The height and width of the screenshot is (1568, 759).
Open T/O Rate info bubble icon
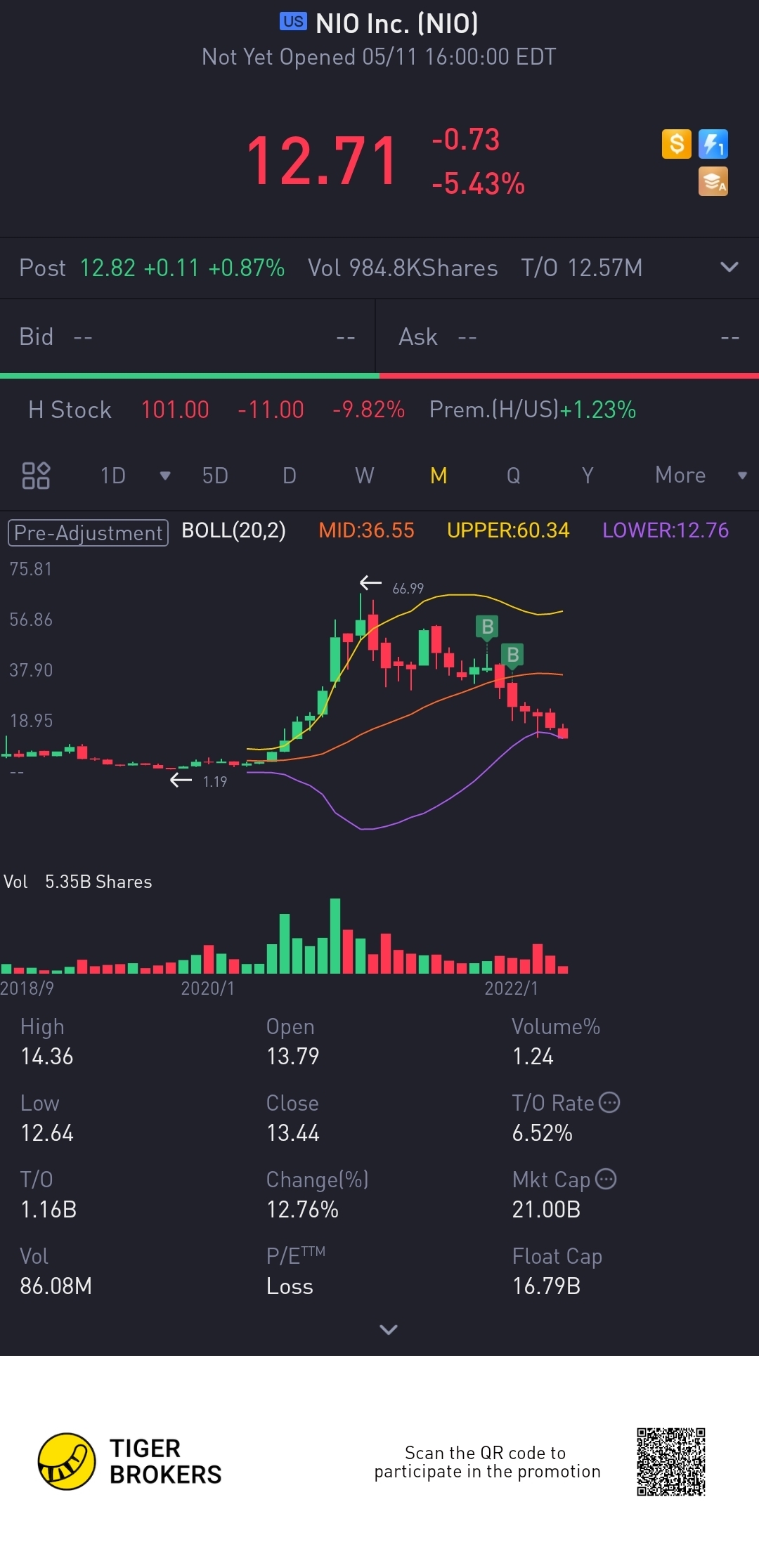[x=609, y=1102]
